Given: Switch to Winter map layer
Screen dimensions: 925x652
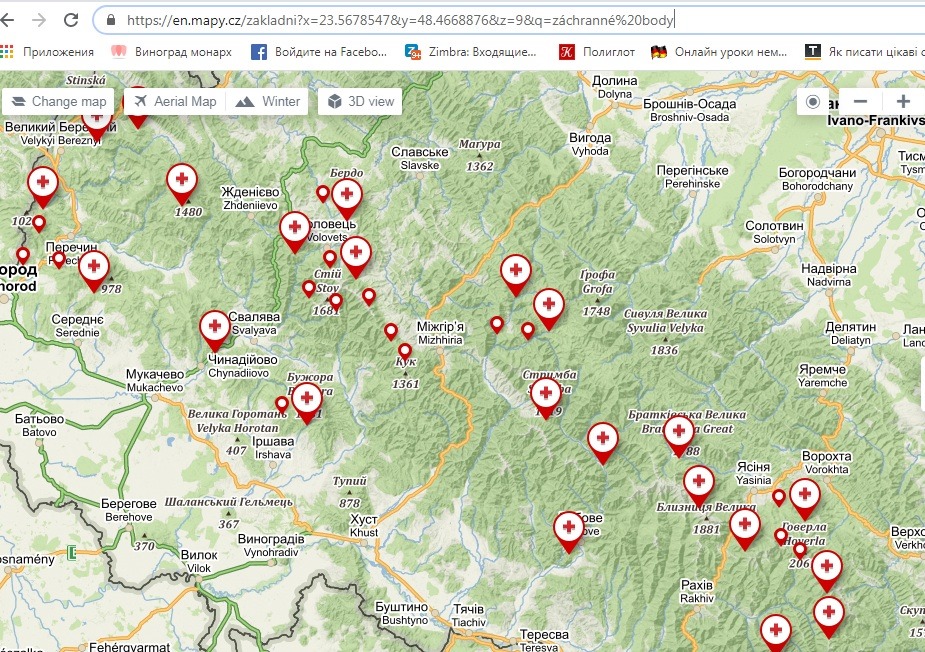Looking at the screenshot, I should (269, 101).
